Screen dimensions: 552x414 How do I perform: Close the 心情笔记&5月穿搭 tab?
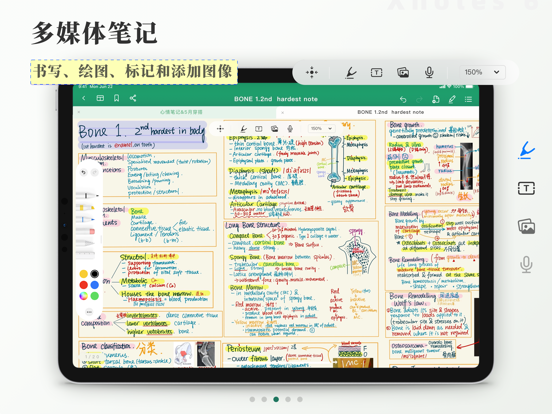click(79, 112)
